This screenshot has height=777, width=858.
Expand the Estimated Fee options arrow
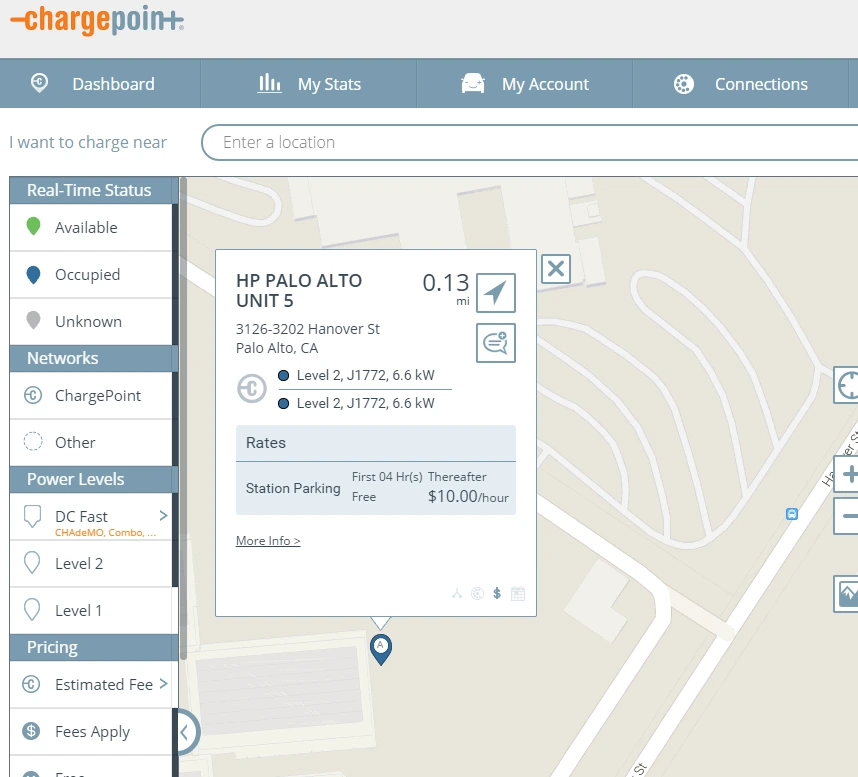pyautogui.click(x=163, y=683)
